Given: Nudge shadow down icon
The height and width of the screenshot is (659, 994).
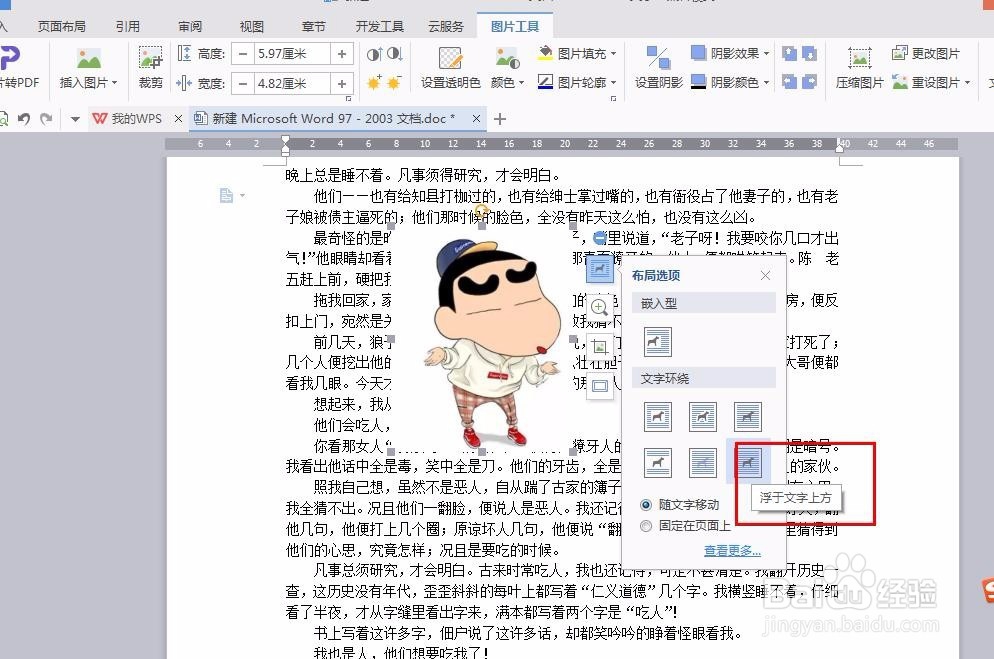Looking at the screenshot, I should pos(810,53).
